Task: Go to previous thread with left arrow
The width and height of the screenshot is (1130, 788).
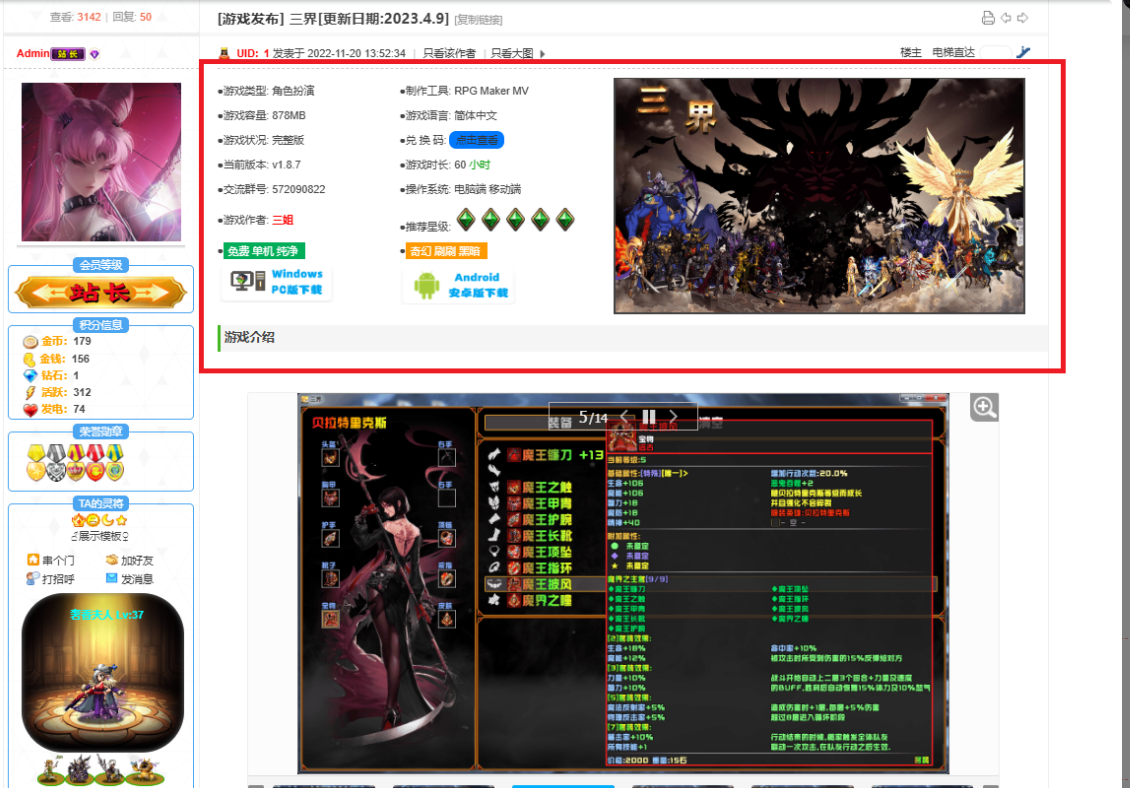Action: 1006,18
